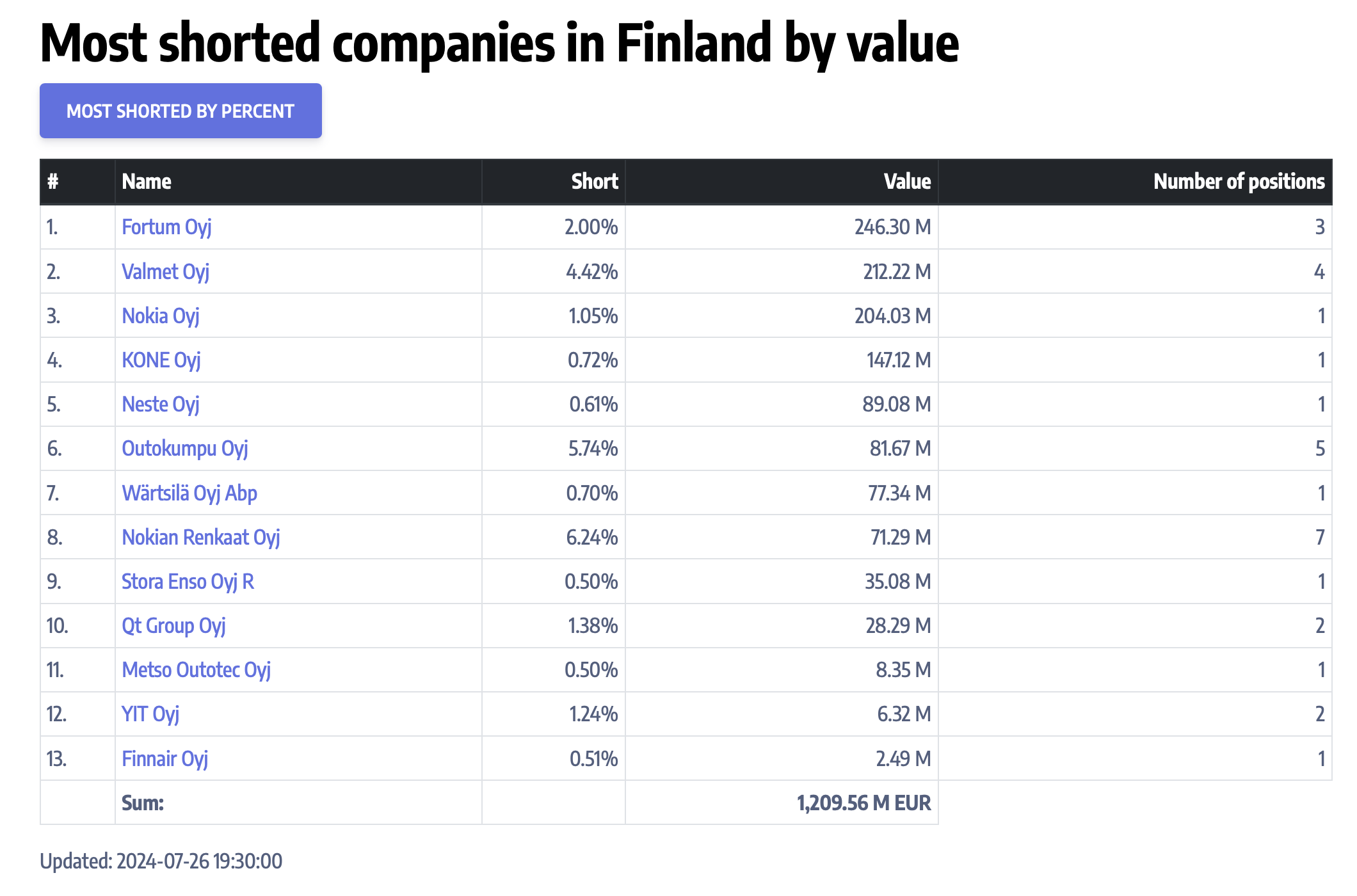
Task: Click the Short column header
Action: click(594, 182)
